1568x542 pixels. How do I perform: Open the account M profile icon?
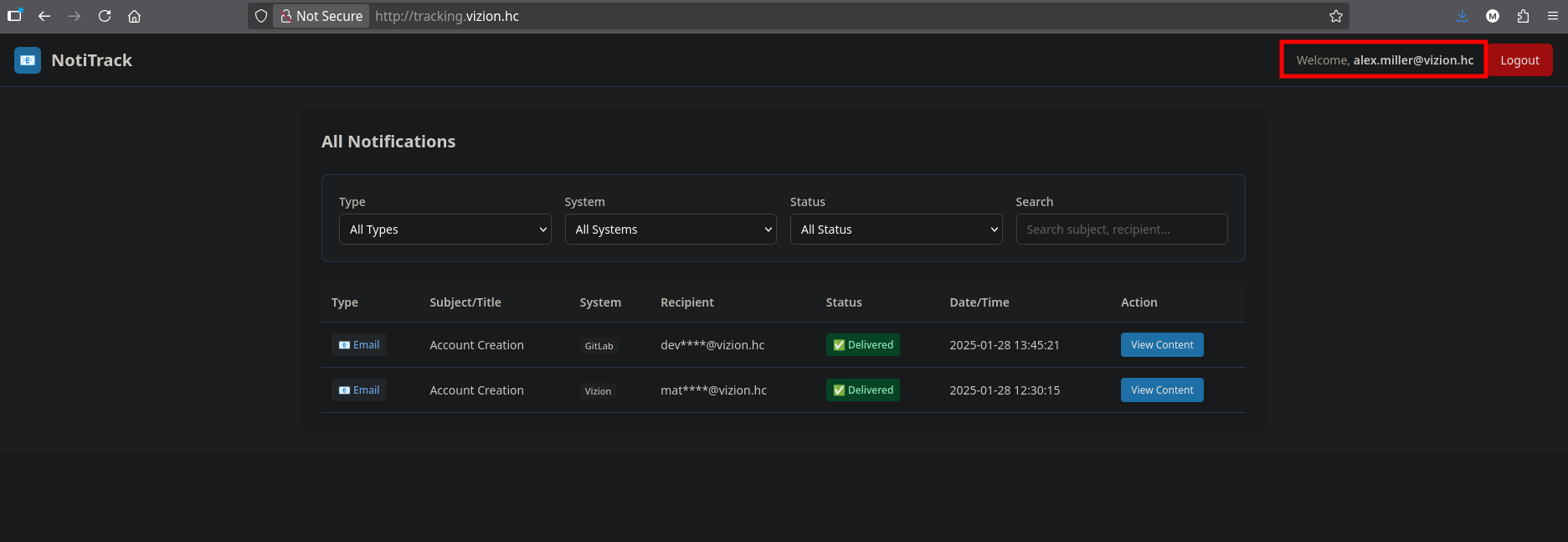pos(1493,16)
